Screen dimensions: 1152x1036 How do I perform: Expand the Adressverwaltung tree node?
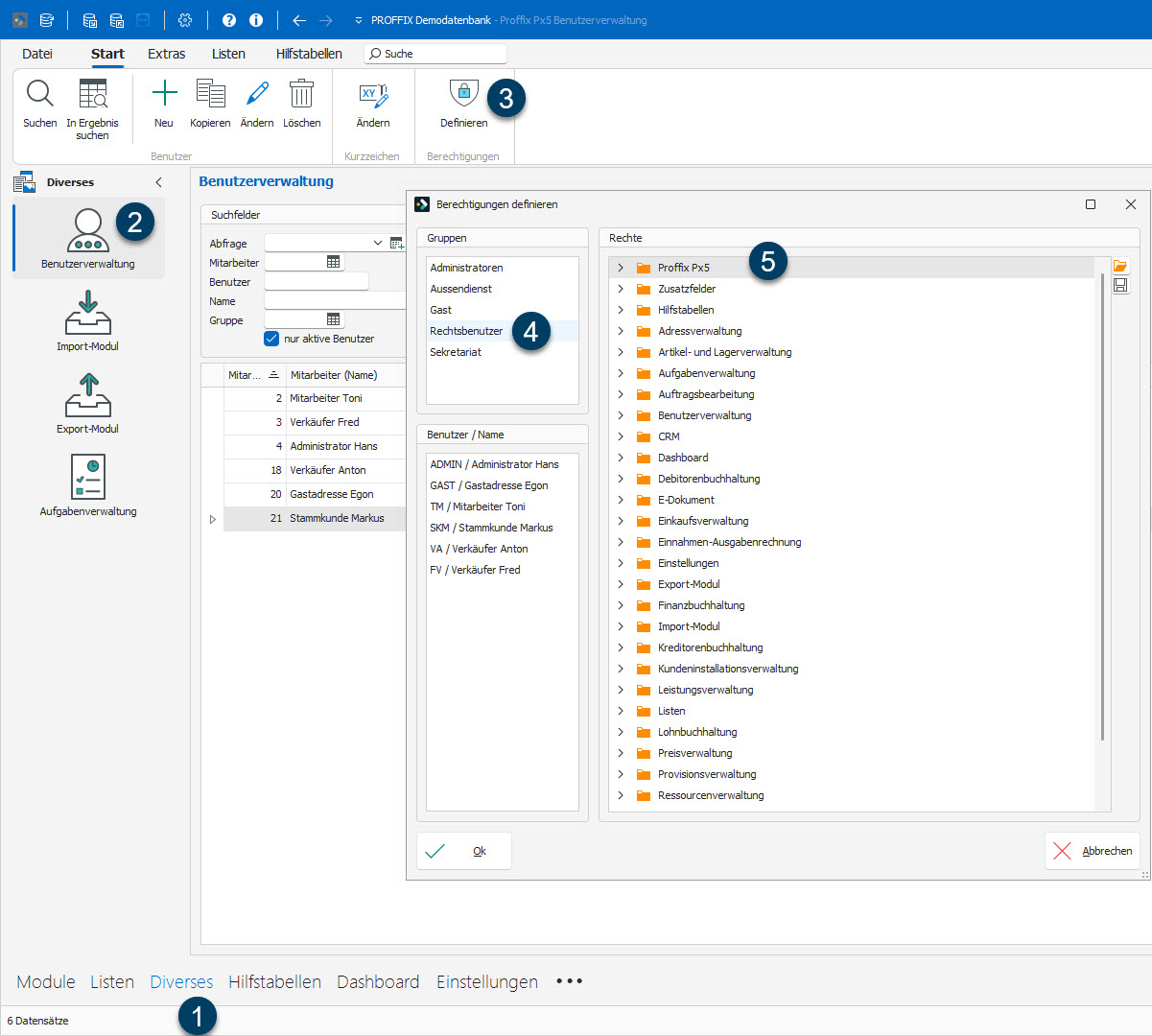click(x=621, y=331)
